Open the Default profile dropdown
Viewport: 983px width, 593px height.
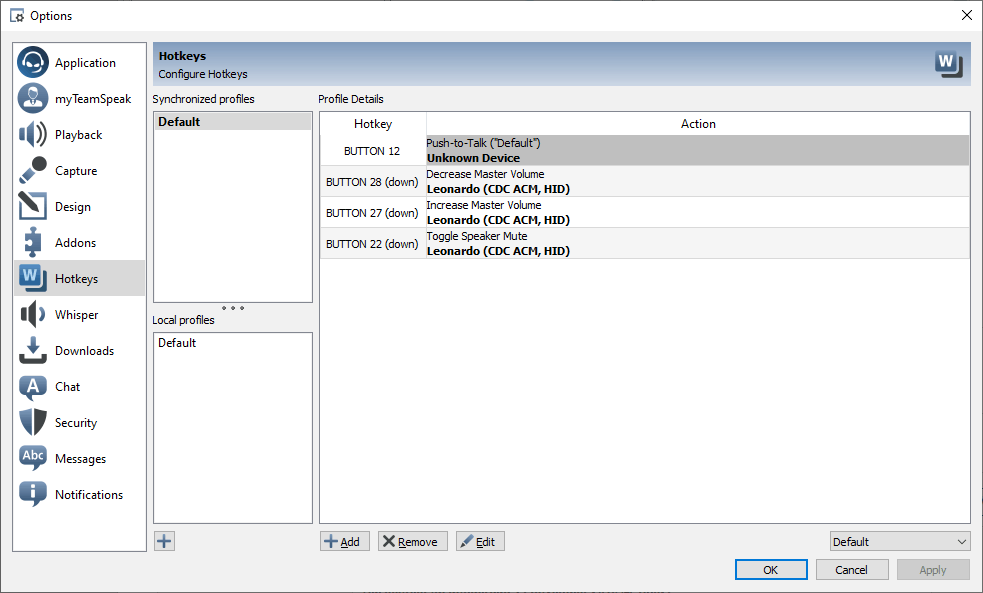point(900,542)
